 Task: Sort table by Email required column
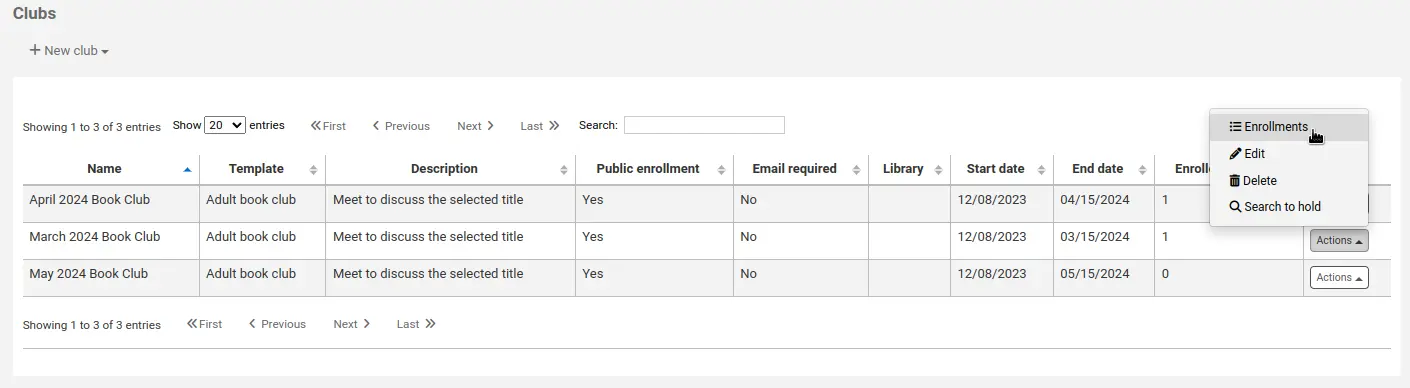pos(801,169)
